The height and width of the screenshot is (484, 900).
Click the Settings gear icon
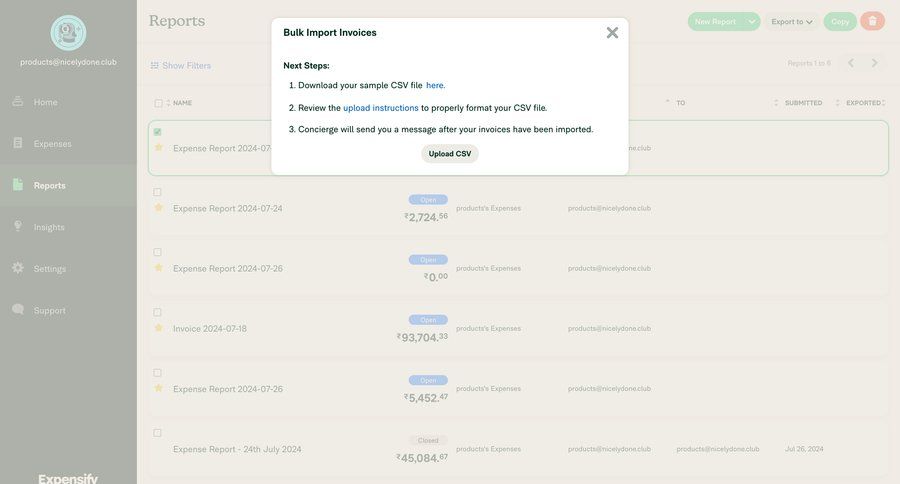tap(18, 268)
